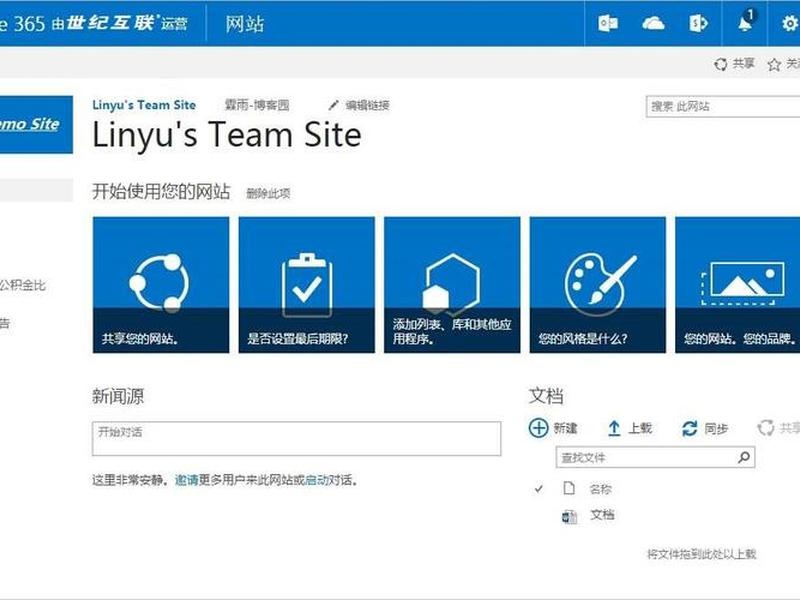Click the Demo Site logo

(36, 124)
